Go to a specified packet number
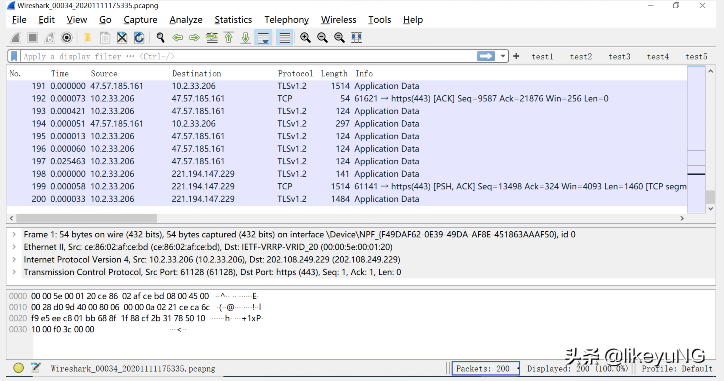This screenshot has height=381, width=724. point(212,38)
